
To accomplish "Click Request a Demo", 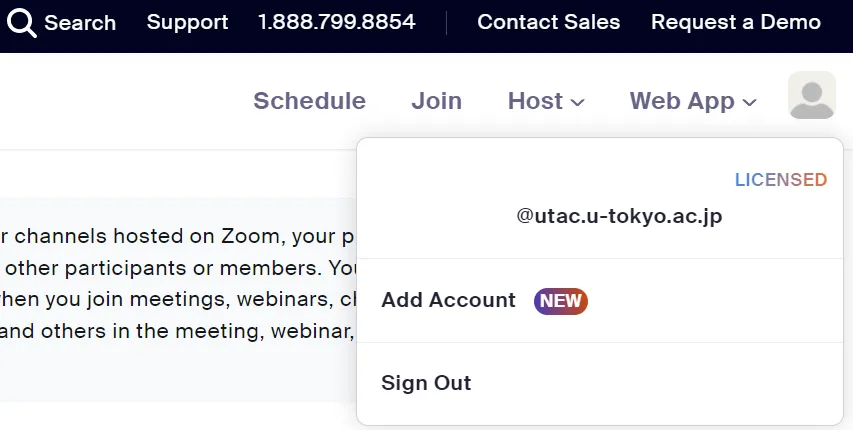I will point(735,22).
